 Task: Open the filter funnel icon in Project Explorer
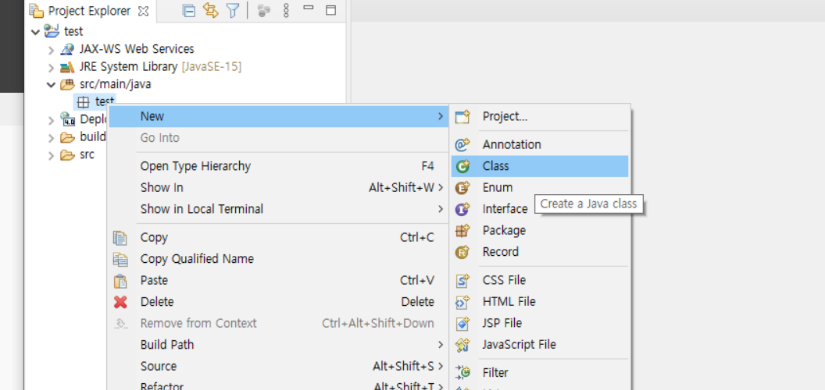click(233, 11)
